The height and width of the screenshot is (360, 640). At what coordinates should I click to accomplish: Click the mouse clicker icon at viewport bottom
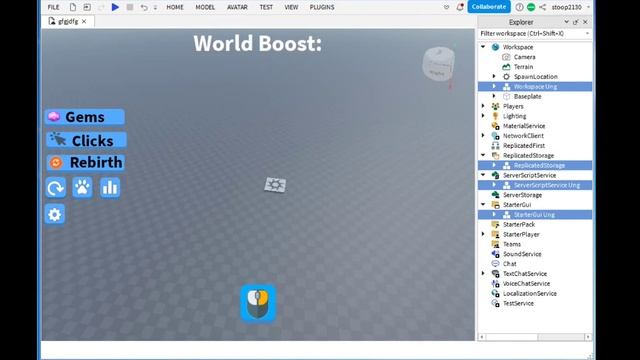[x=258, y=303]
